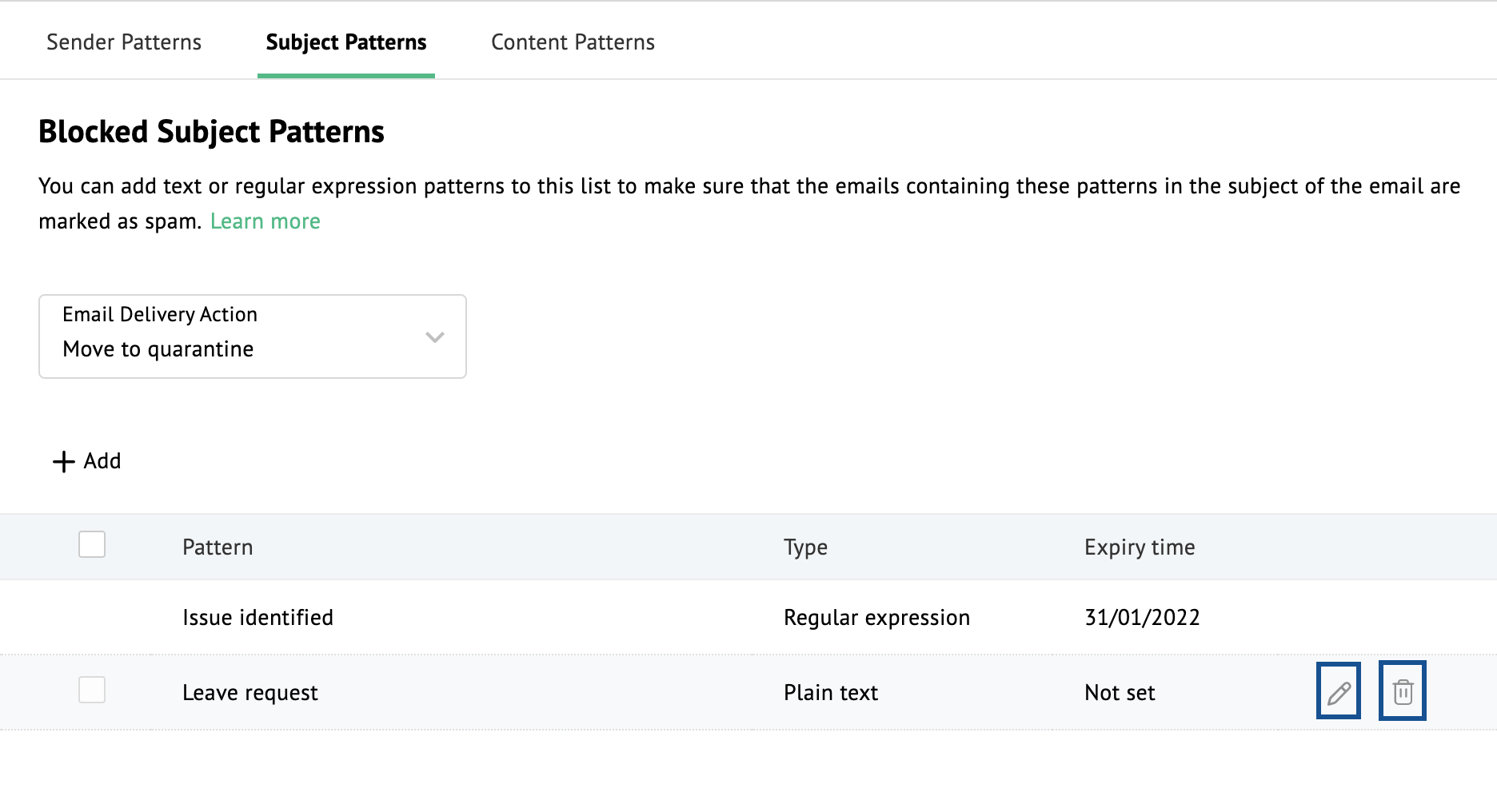Open the "Learn more" link
Image resolution: width=1497 pixels, height=812 pixels.
pyautogui.click(x=265, y=221)
